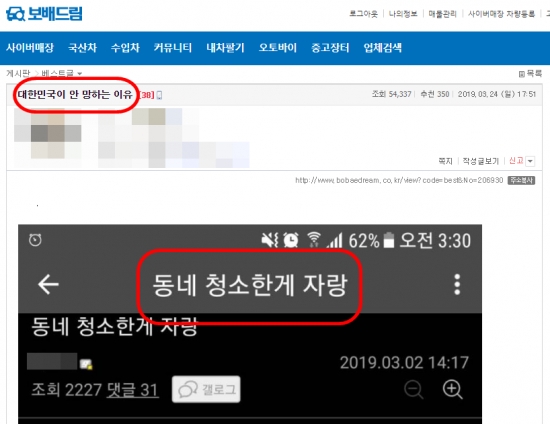This screenshot has width=550, height=424.
Task: Click the 목록 list icon
Action: [522, 74]
